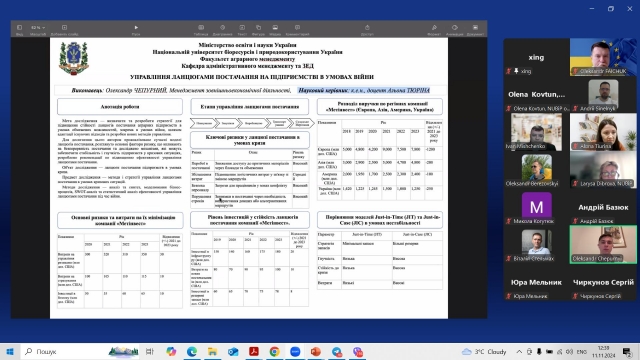Start the slideshow with the Play button
The image size is (640, 360).
(x=136, y=28)
